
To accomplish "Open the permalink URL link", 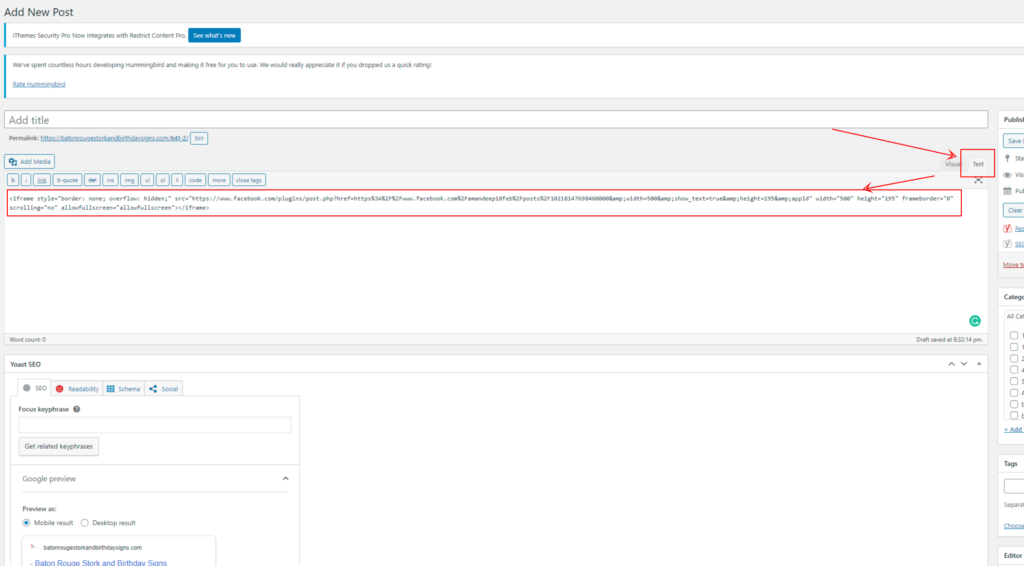I will click(114, 138).
